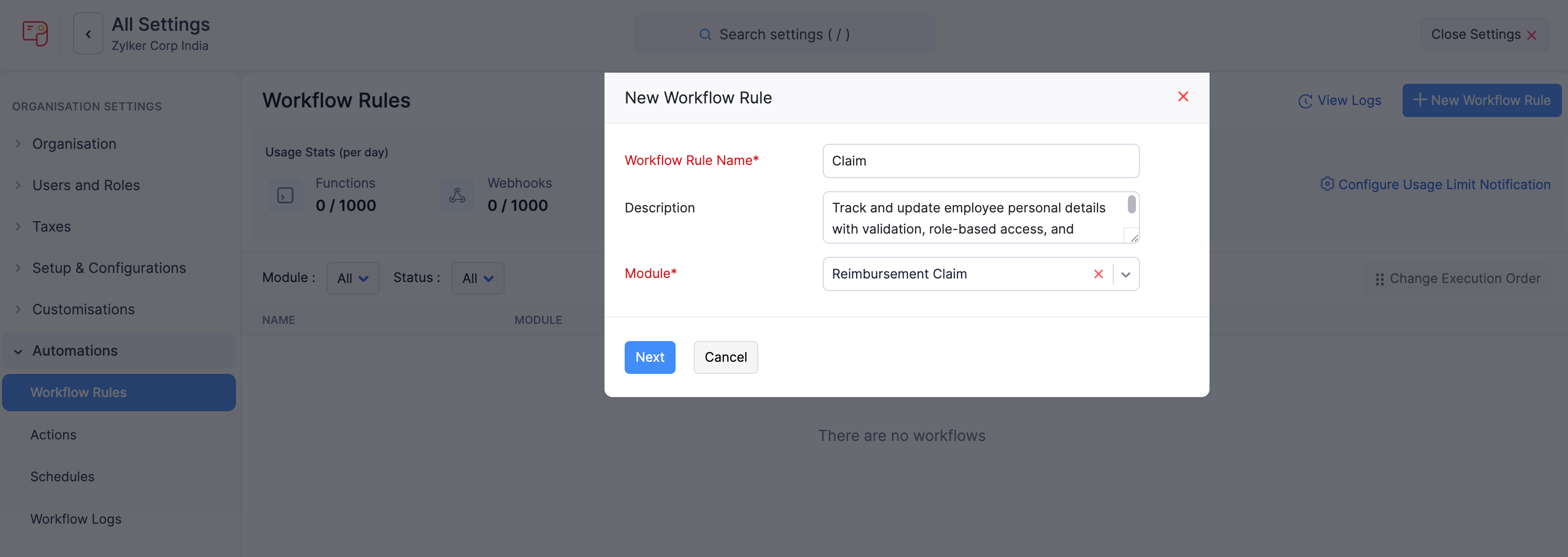Image resolution: width=1568 pixels, height=557 pixels.
Task: Open Schedules in the sidebar
Action: (x=63, y=477)
